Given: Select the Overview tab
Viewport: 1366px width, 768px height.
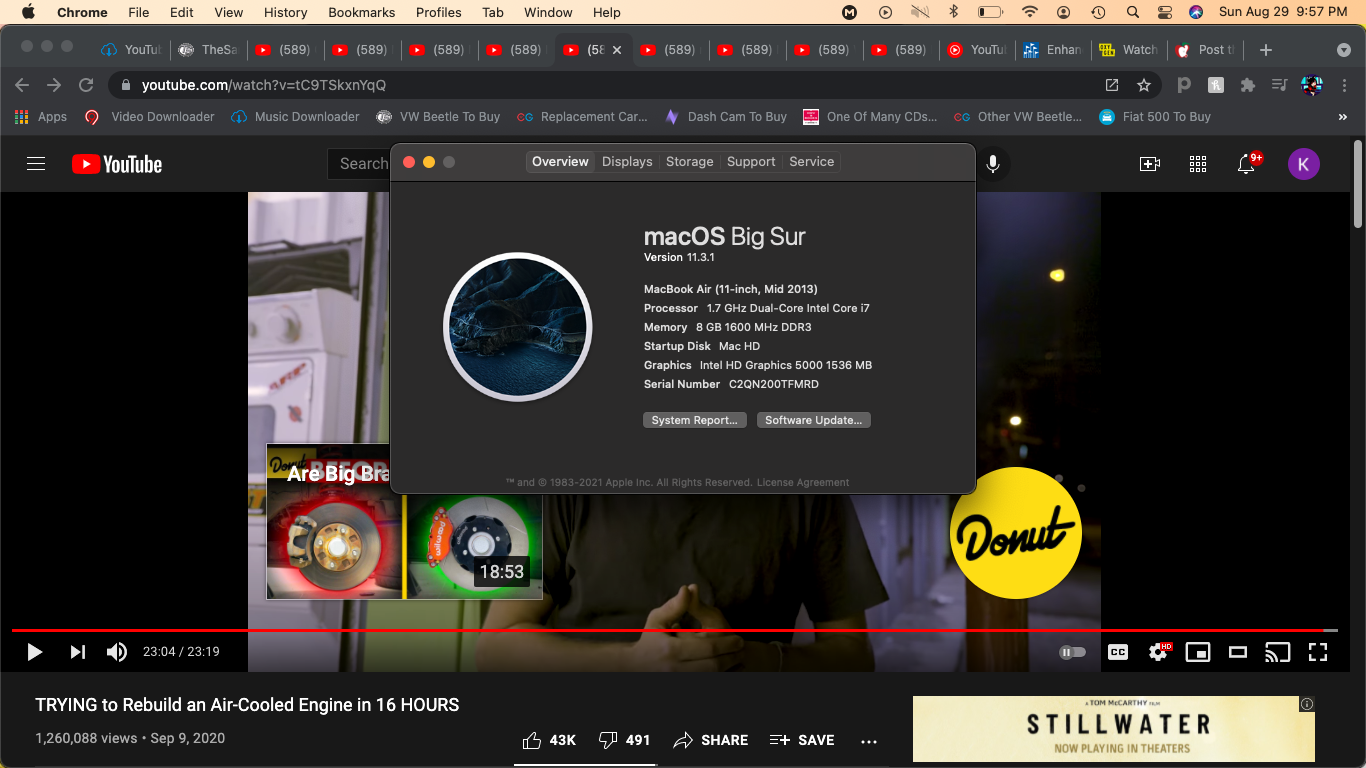Looking at the screenshot, I should tap(560, 162).
